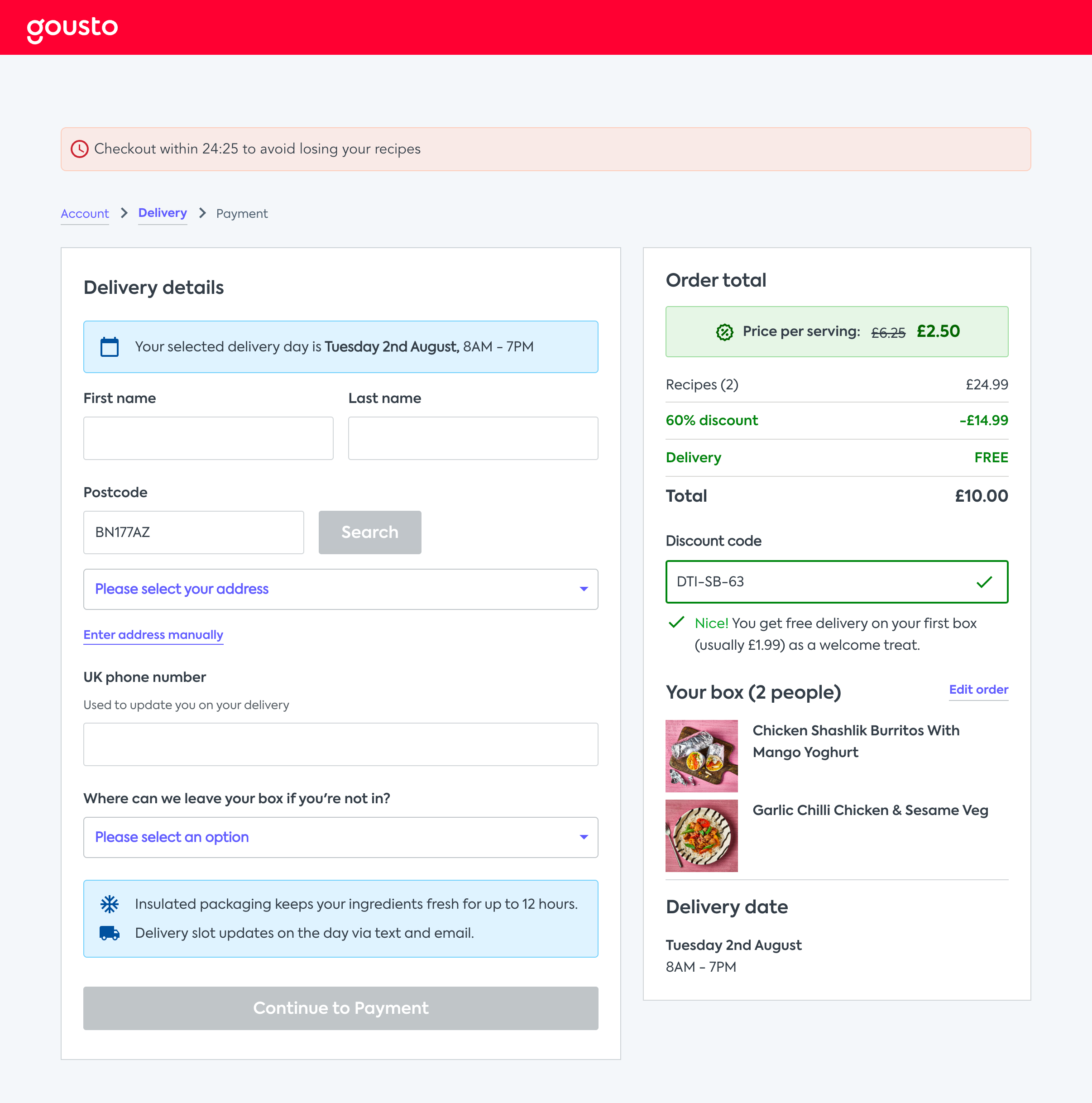
Task: Click the calendar icon in delivery day notice
Action: [x=110, y=346]
